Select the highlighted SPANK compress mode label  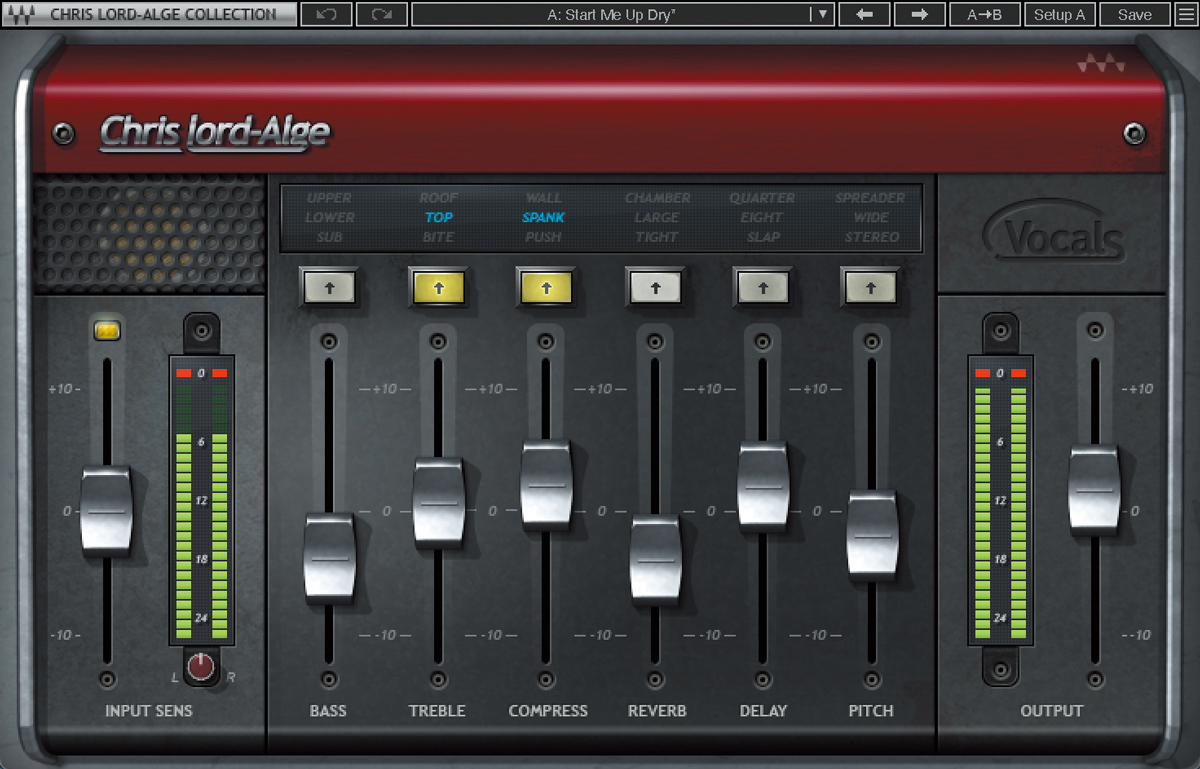544,217
